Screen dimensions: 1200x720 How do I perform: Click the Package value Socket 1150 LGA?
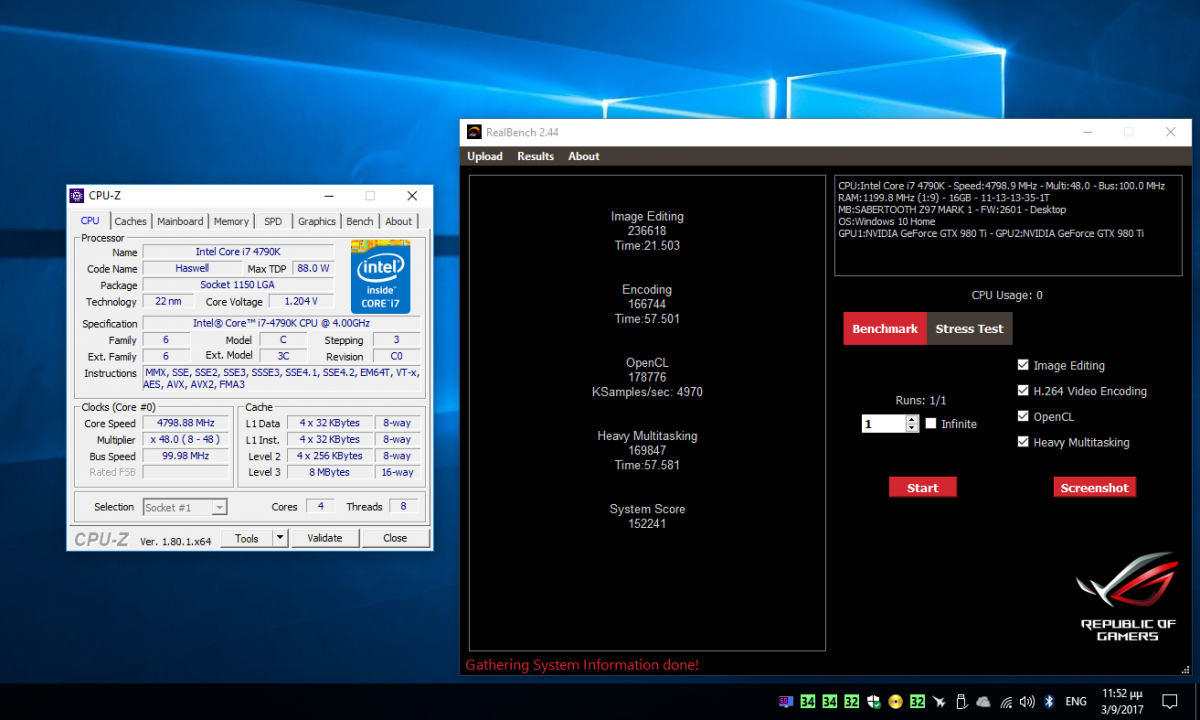[238, 285]
